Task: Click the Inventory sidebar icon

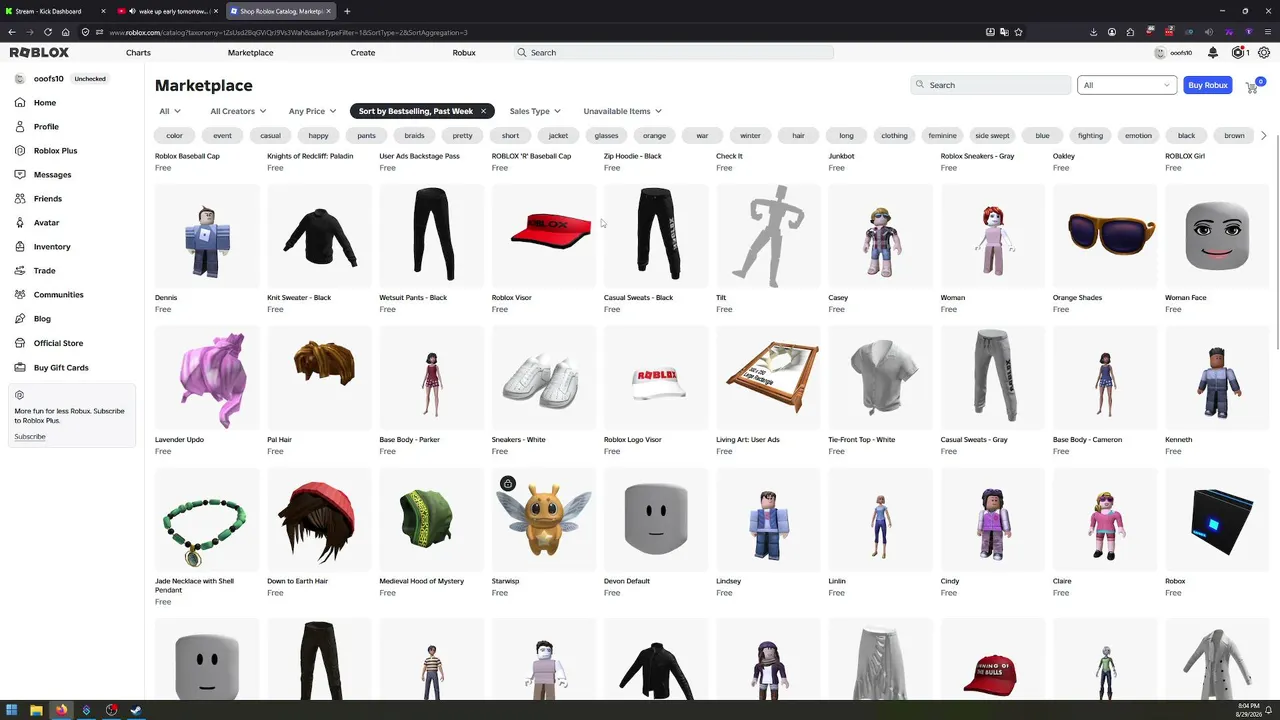Action: click(x=19, y=246)
